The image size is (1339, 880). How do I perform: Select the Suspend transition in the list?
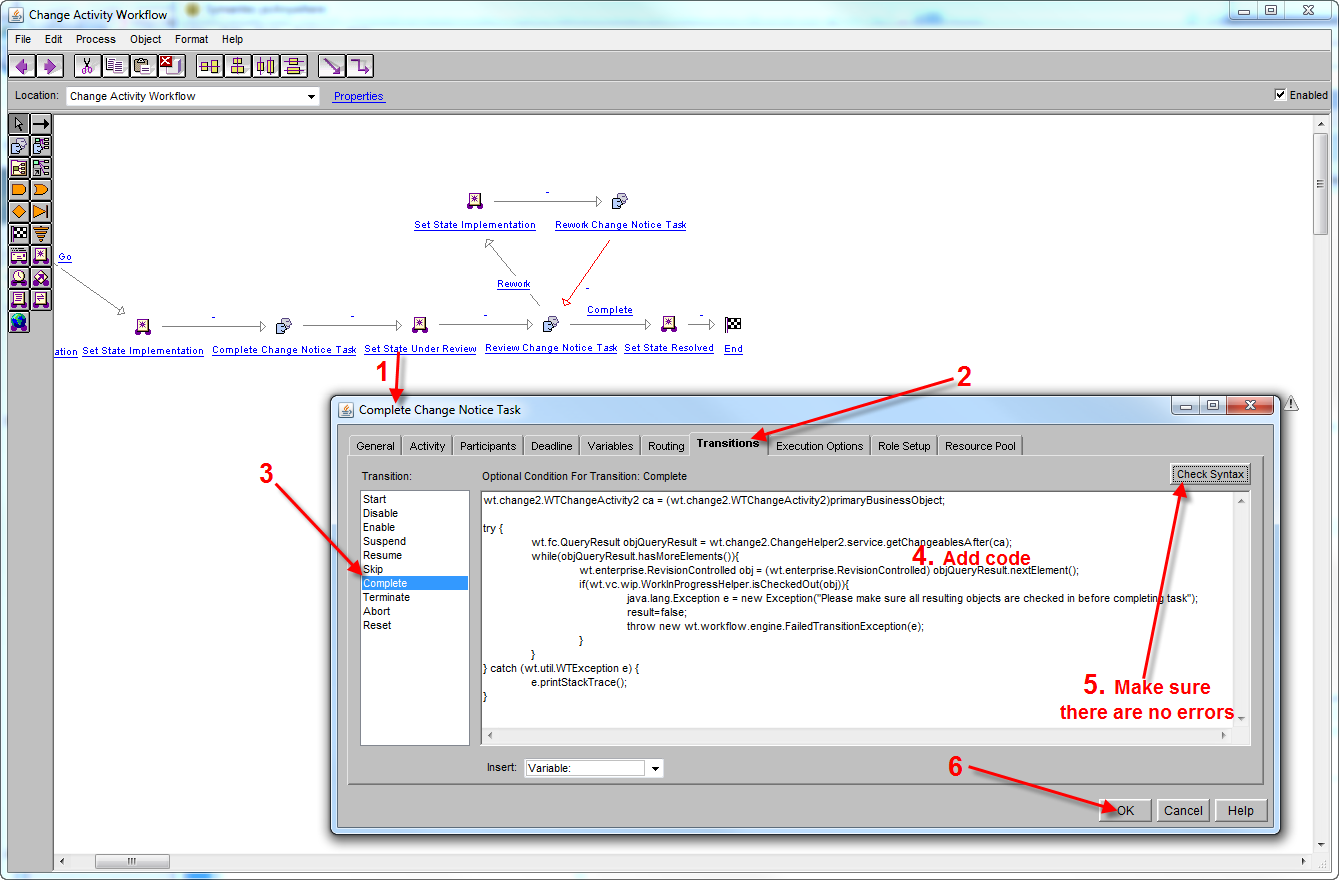[414, 541]
